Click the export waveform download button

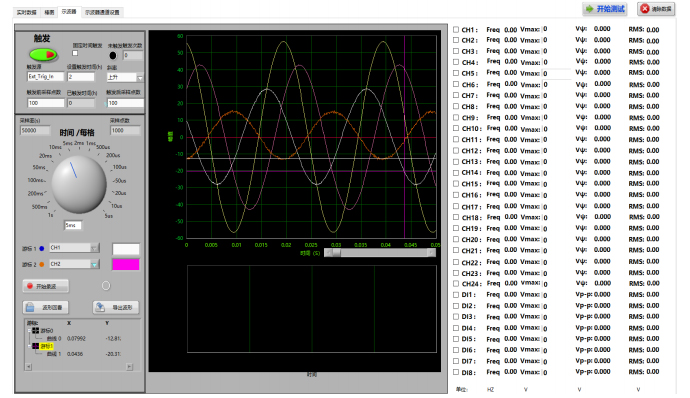pos(116,307)
